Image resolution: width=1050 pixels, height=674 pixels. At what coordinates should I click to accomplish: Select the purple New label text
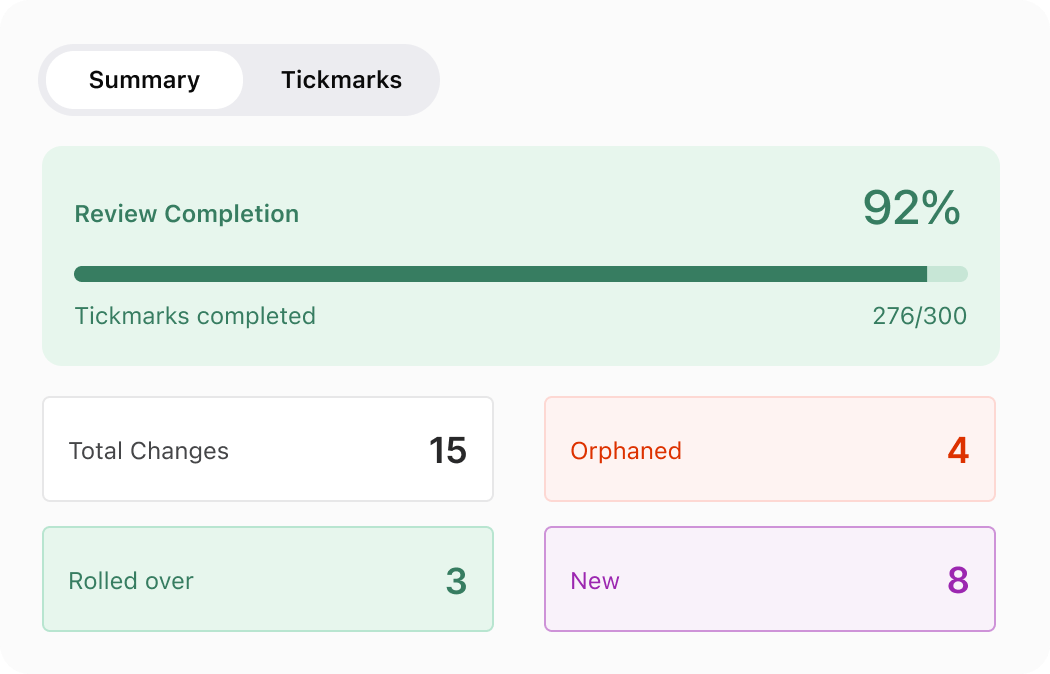click(595, 581)
